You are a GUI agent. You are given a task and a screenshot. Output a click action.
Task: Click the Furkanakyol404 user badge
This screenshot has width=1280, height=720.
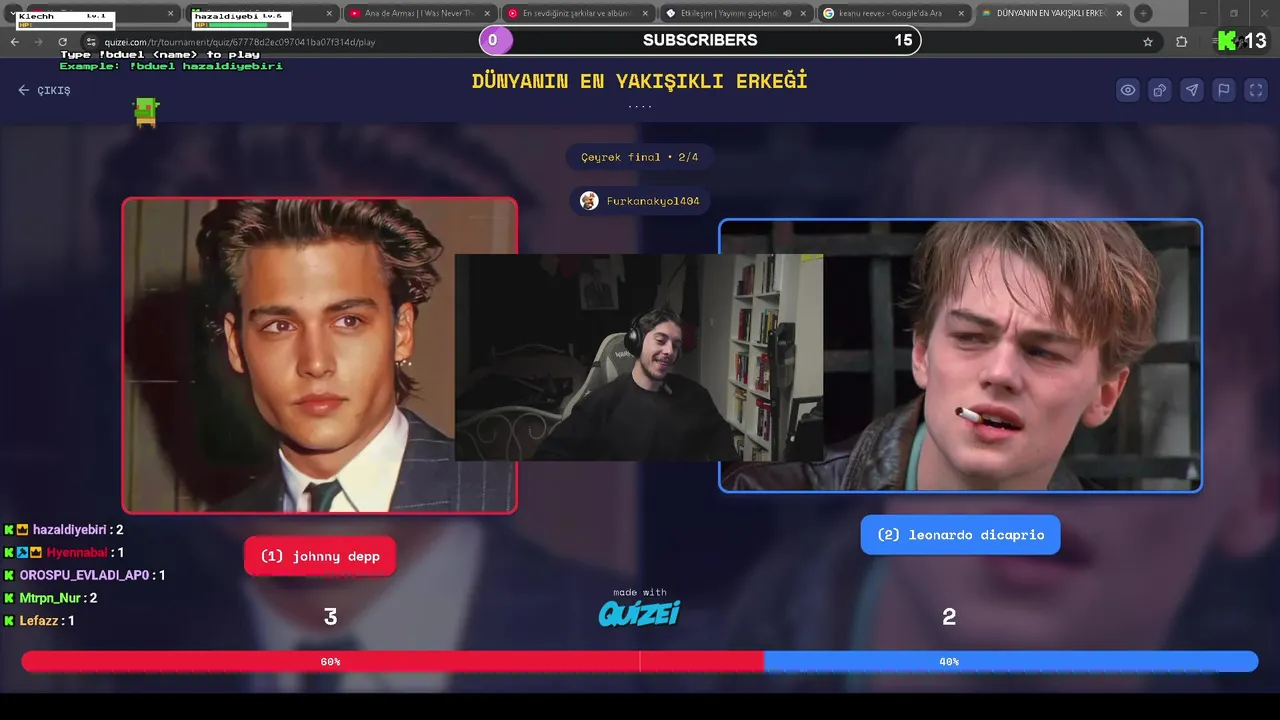tap(640, 201)
